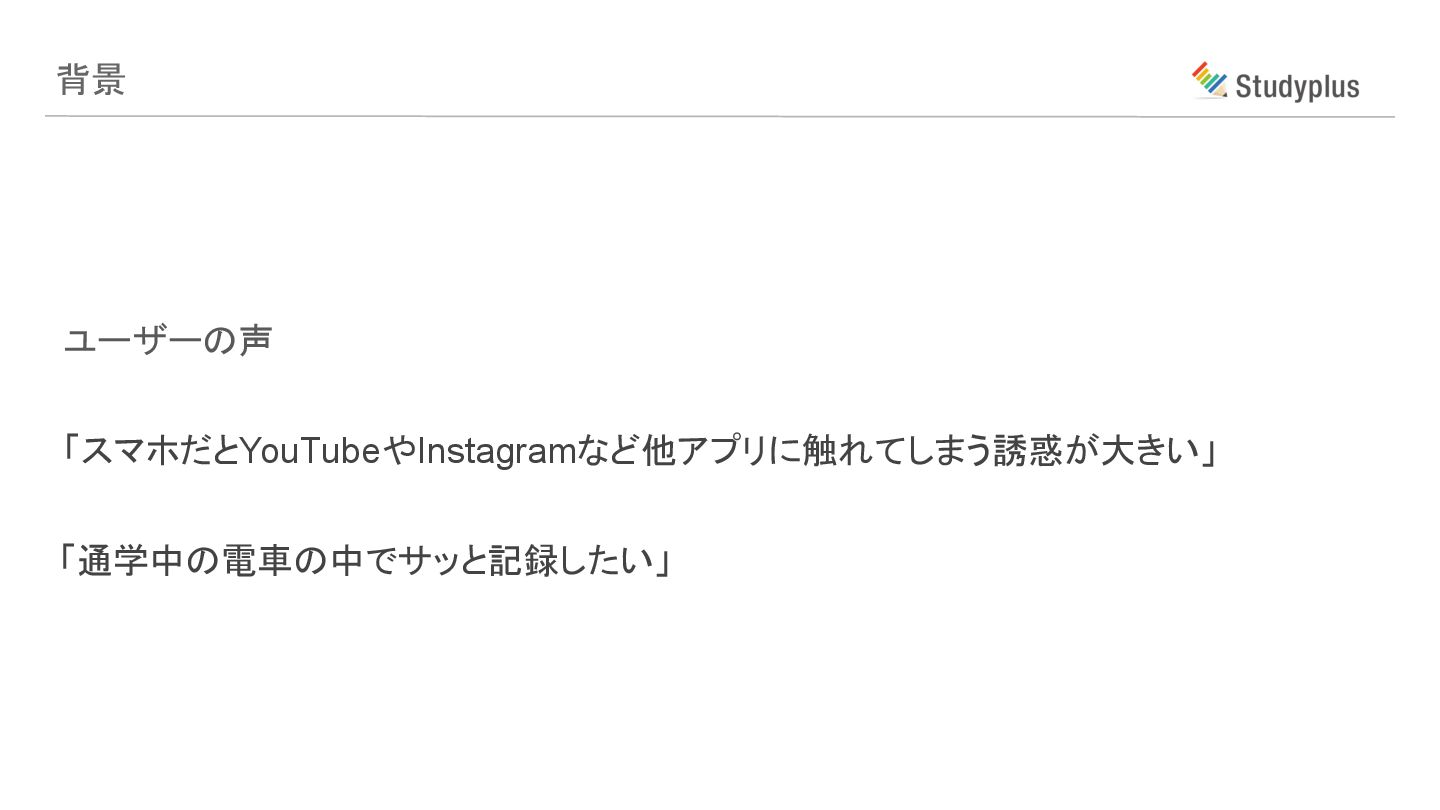The height and width of the screenshot is (810, 1440).
Task: Click 記録したい in the second quote
Action: 571,561
